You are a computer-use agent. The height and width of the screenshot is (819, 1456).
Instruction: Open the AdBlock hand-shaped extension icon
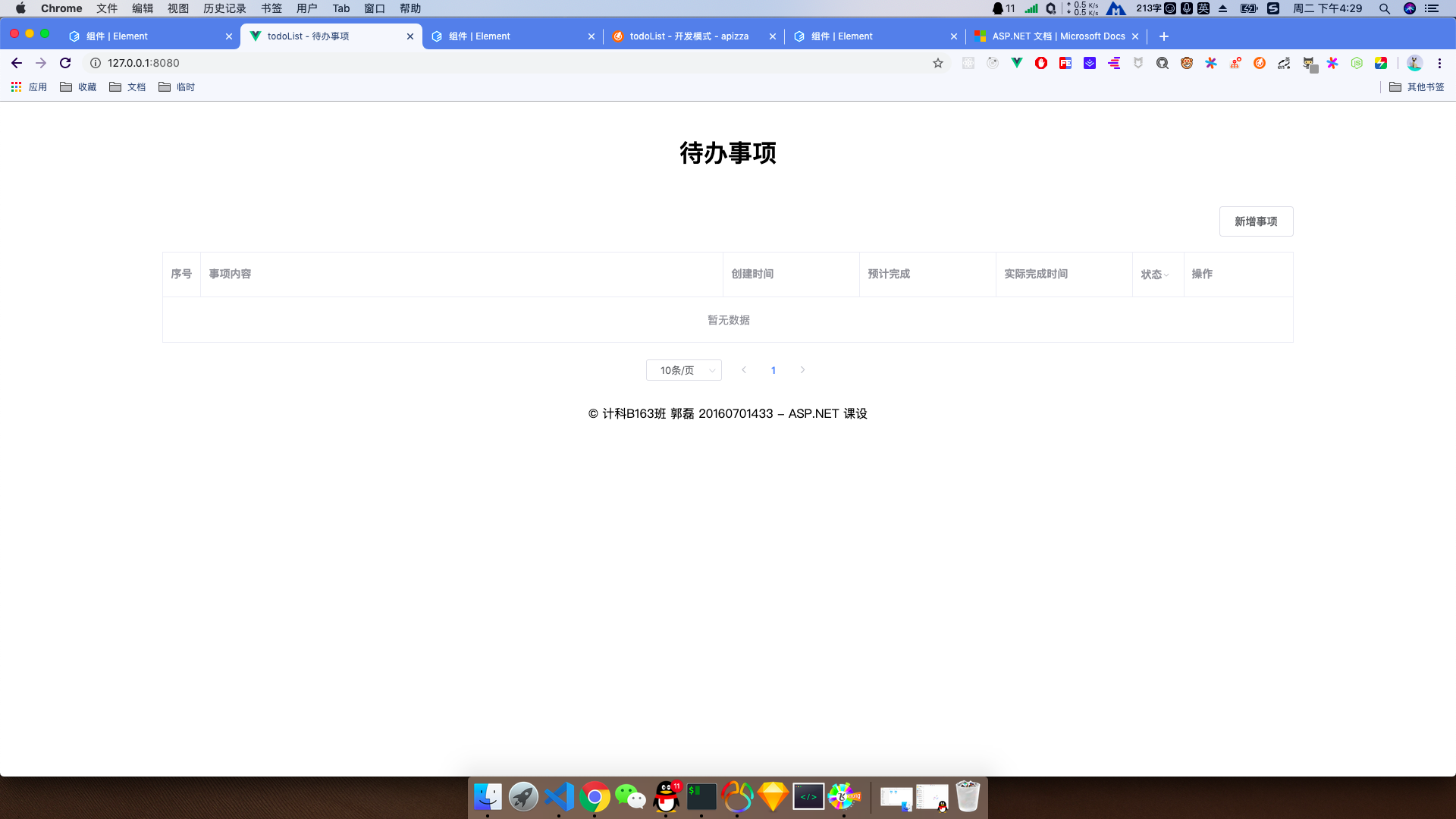pyautogui.click(x=1041, y=63)
